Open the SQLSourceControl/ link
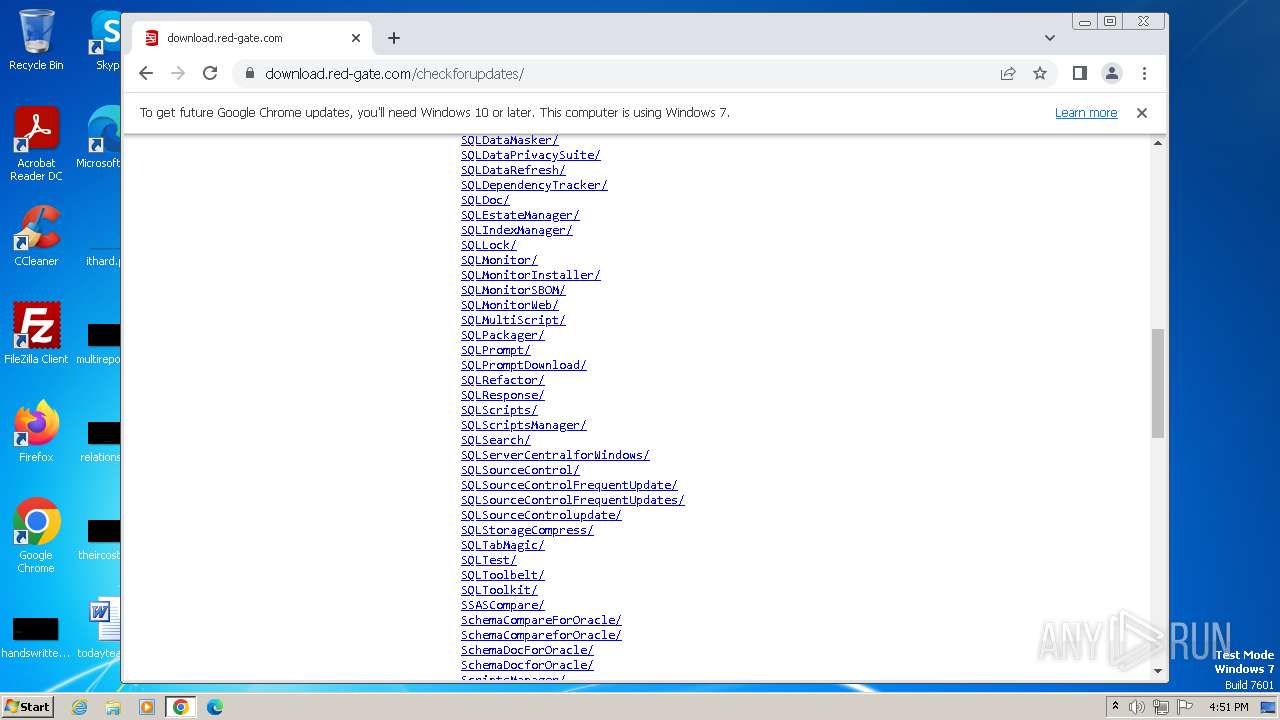This screenshot has height=720, width=1280. (520, 470)
